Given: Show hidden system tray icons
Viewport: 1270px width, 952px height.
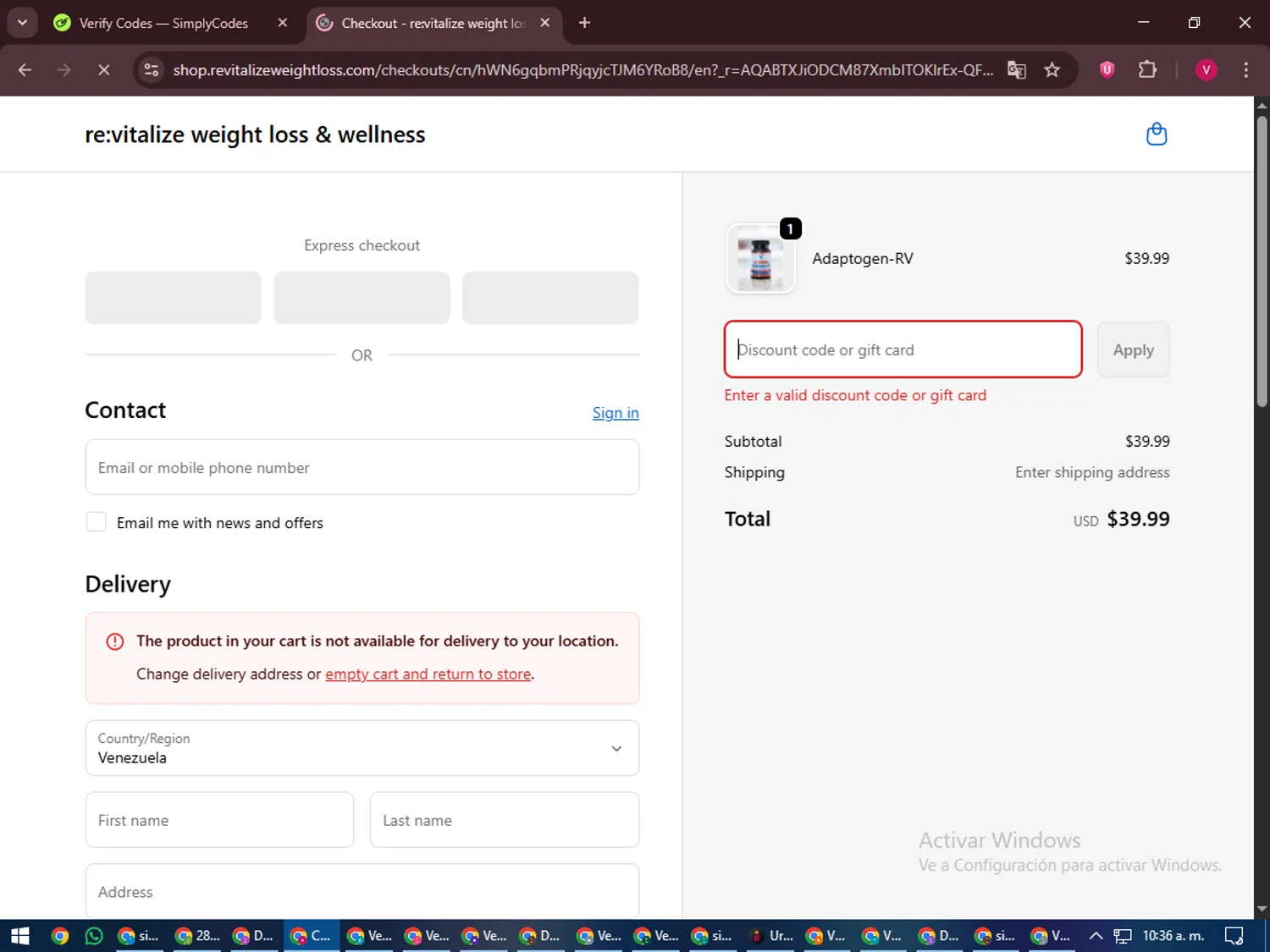Looking at the screenshot, I should (1096, 936).
